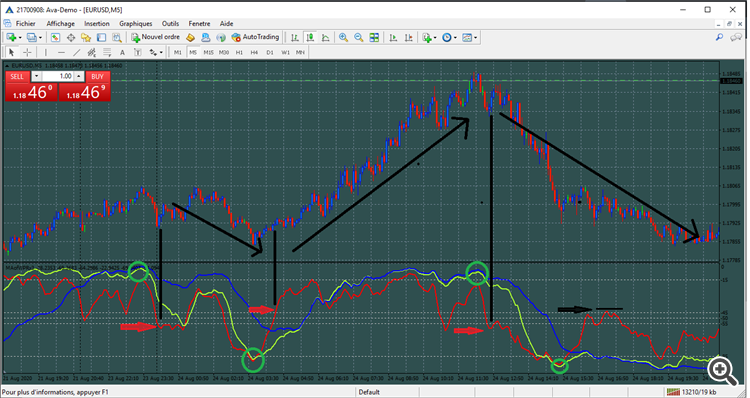Viewport: 750px width, 398px height.
Task: Switch to the M15 timeframe
Action: [209, 52]
